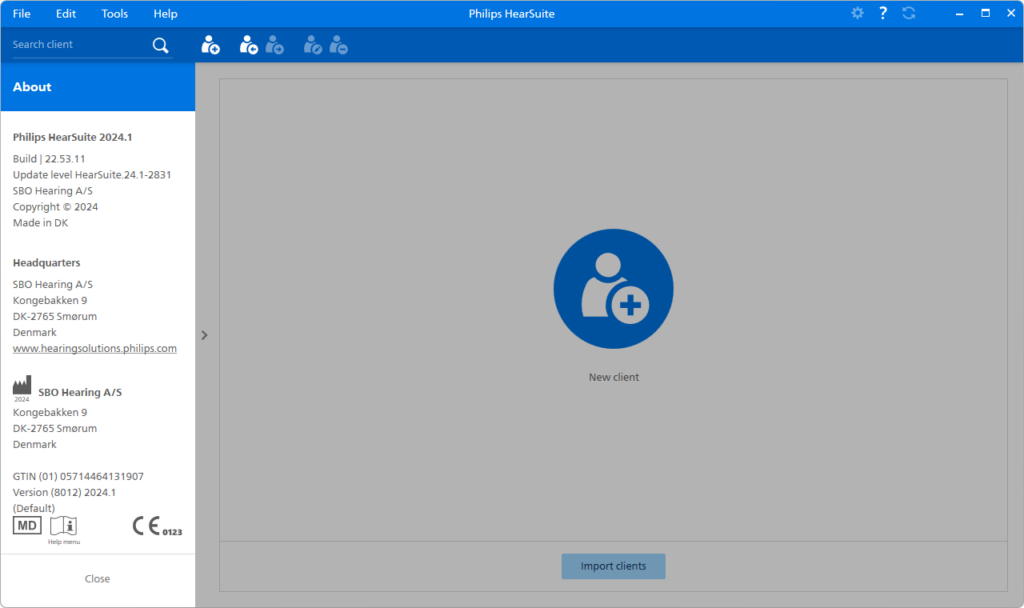Open the File menu
1024x608 pixels.
pos(22,13)
